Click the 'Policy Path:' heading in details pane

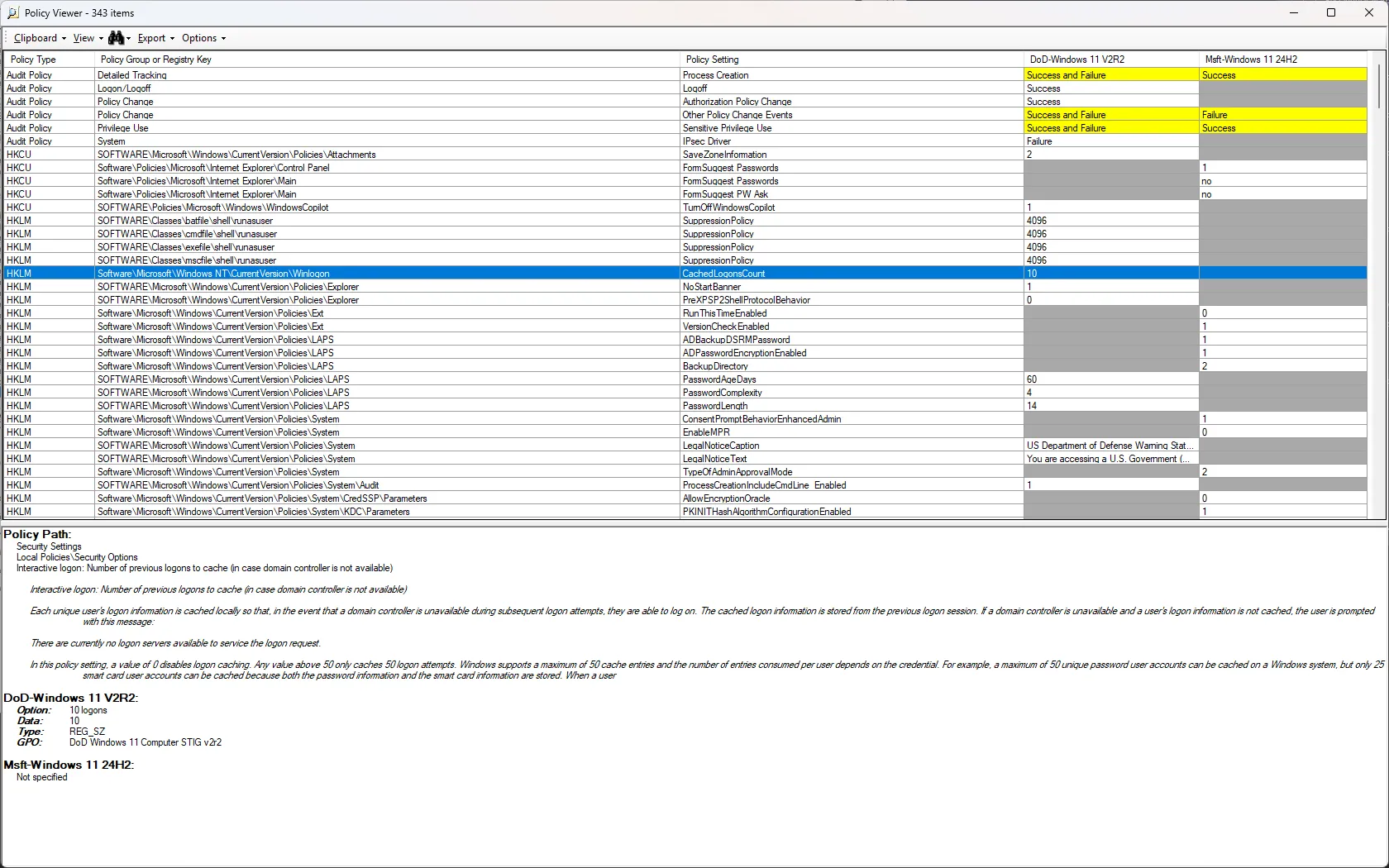(37, 534)
